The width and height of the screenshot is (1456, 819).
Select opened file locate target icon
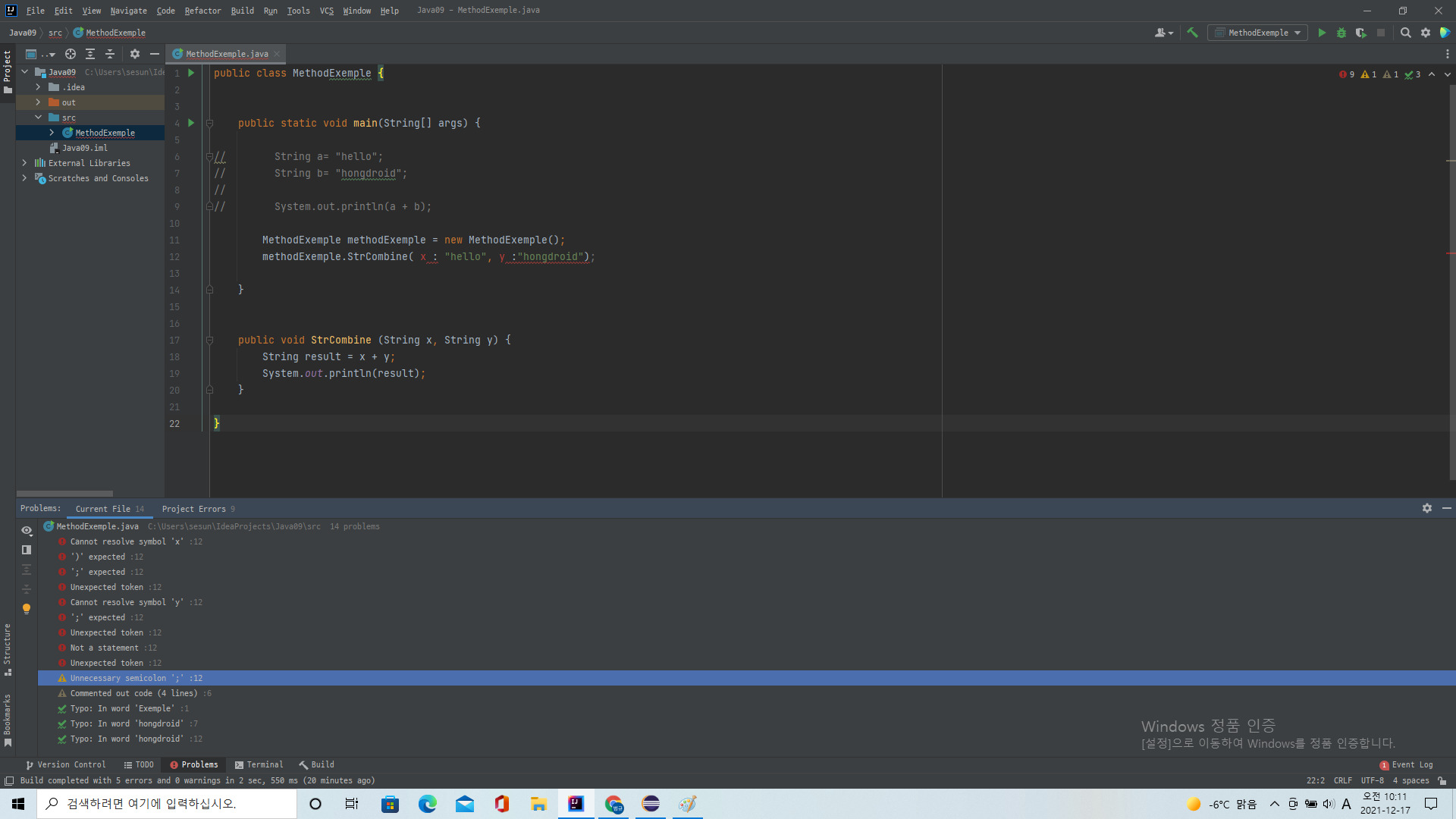[71, 54]
